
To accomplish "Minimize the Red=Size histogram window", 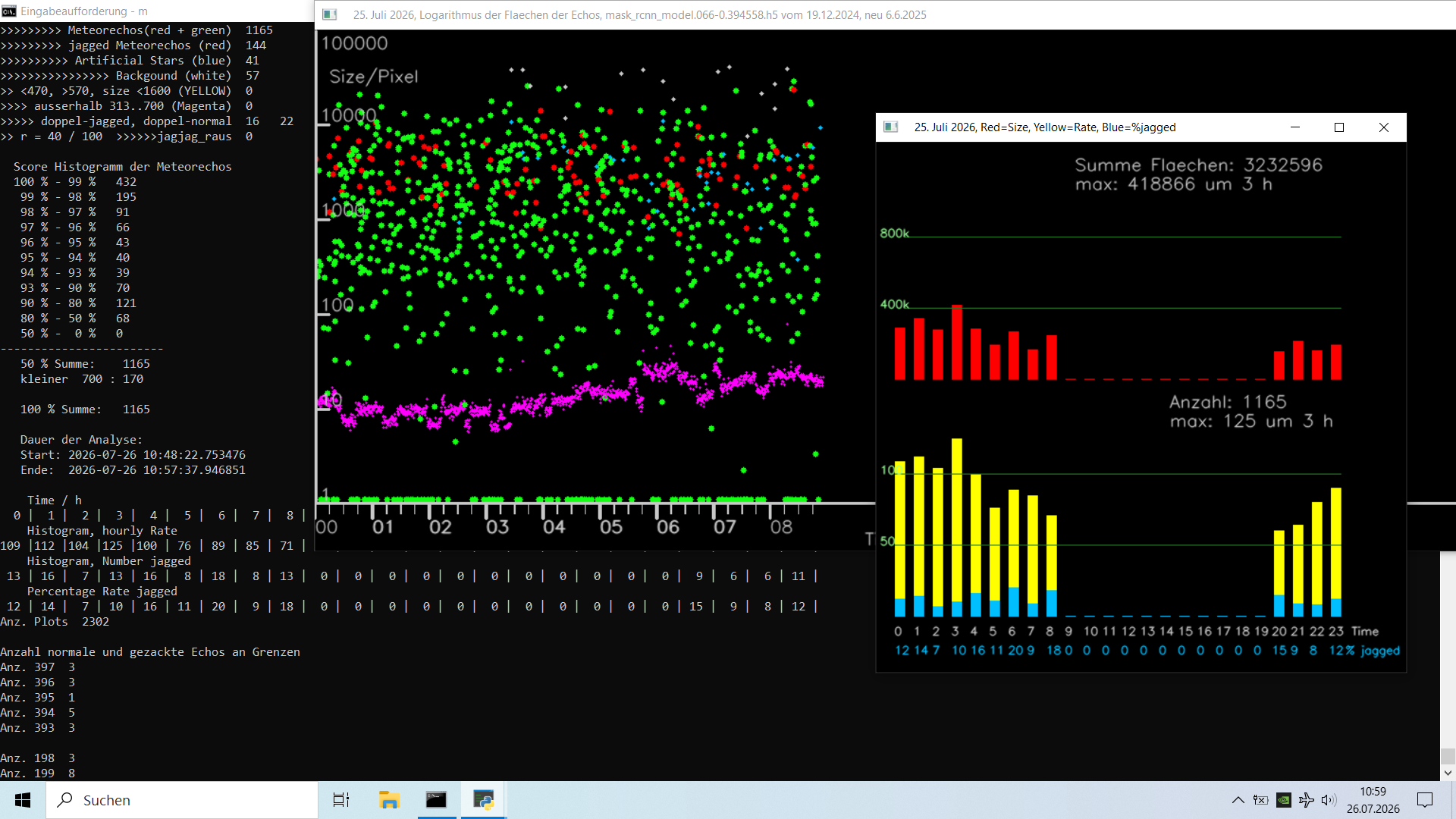I will click(1295, 127).
